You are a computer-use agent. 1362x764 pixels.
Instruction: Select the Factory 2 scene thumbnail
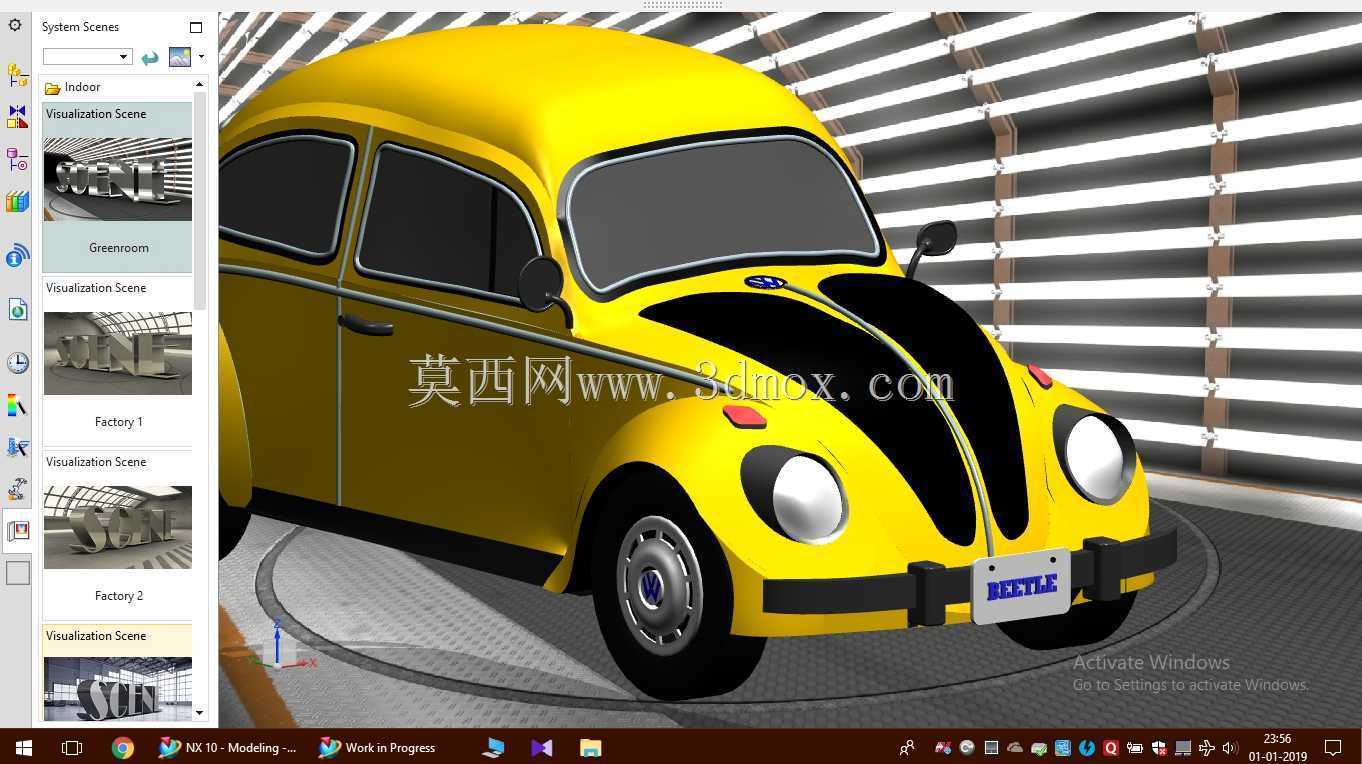118,527
